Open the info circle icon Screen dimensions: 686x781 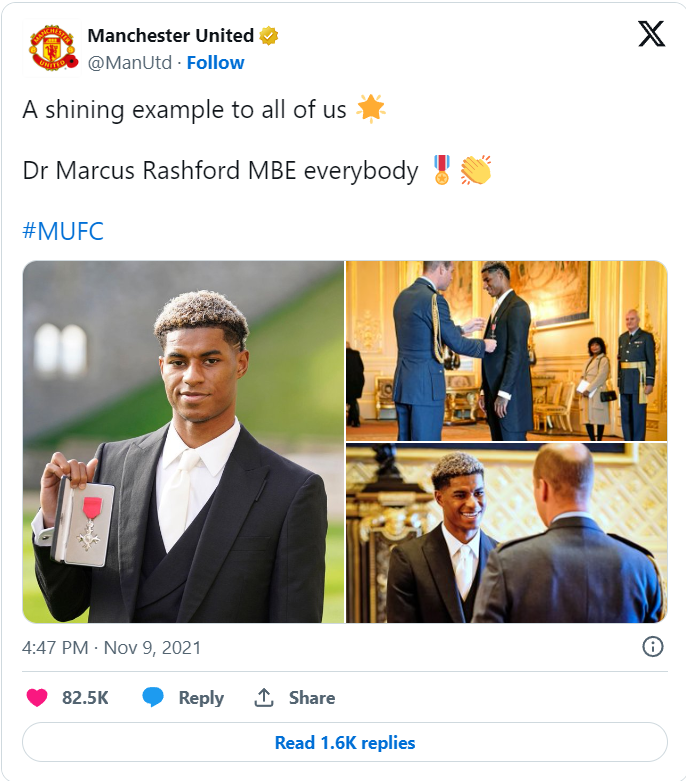(652, 647)
